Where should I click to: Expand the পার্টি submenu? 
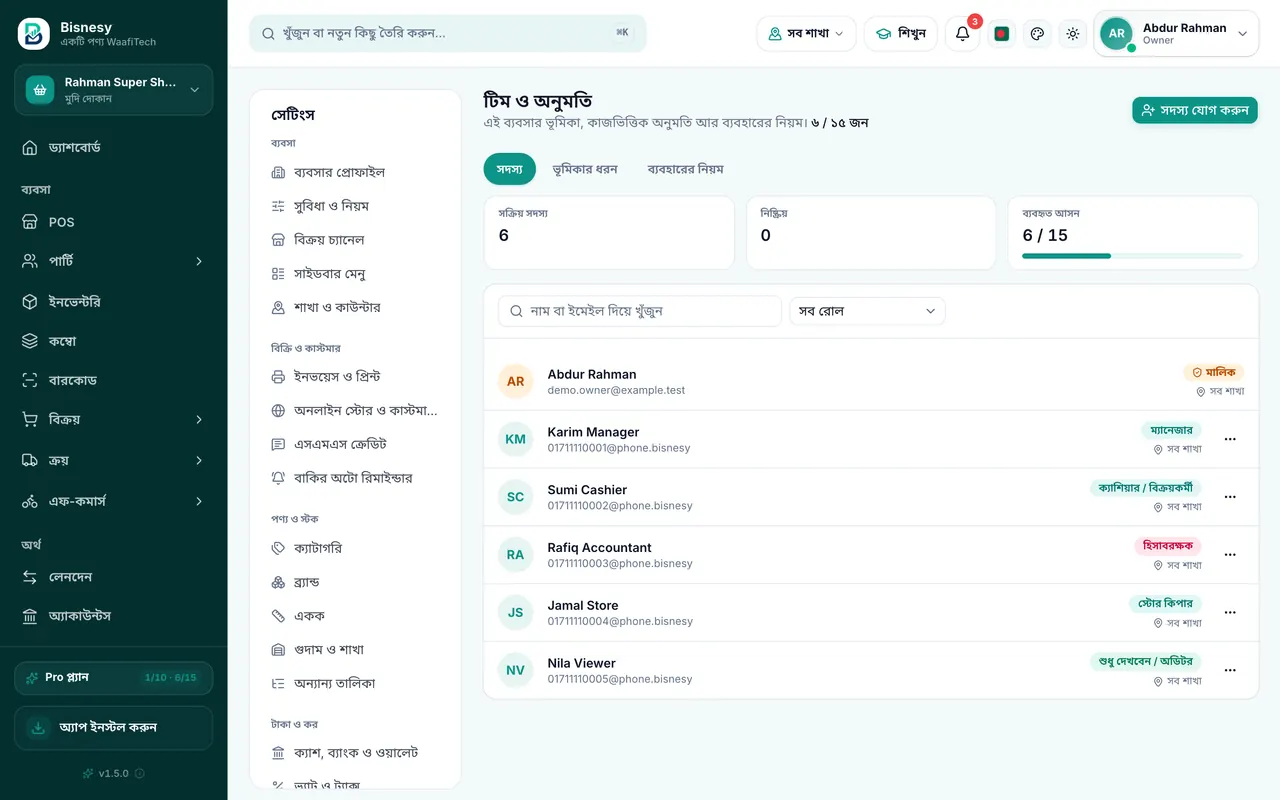point(113,261)
